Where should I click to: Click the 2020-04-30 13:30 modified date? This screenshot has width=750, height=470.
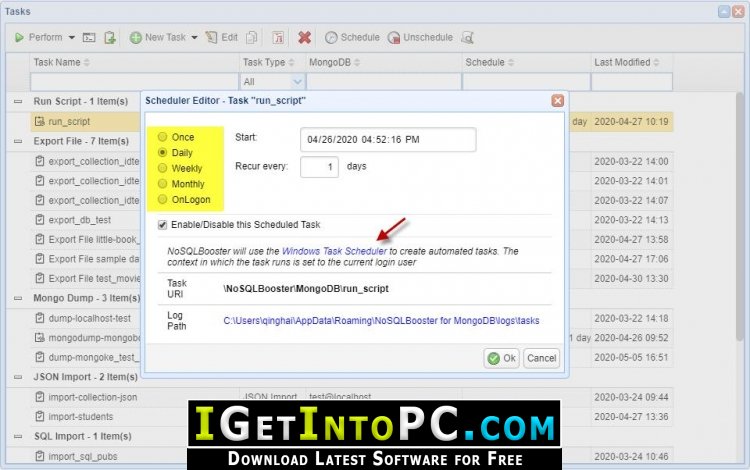point(631,279)
